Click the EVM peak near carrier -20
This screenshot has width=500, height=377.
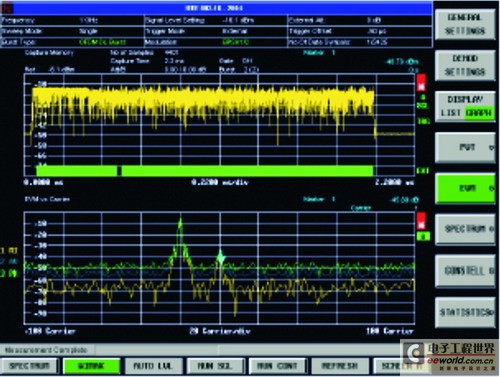(180, 221)
